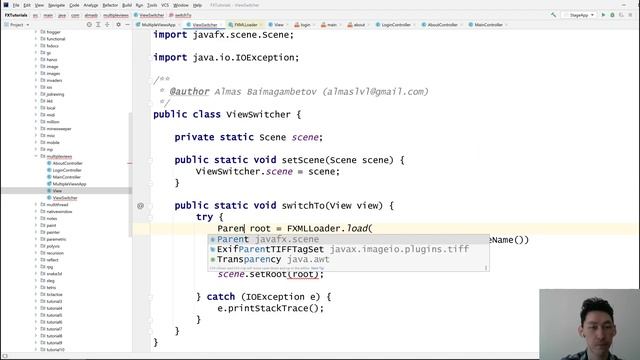The width and height of the screenshot is (640, 360).
Task: Expand the invaders package folder
Action: click(36, 80)
